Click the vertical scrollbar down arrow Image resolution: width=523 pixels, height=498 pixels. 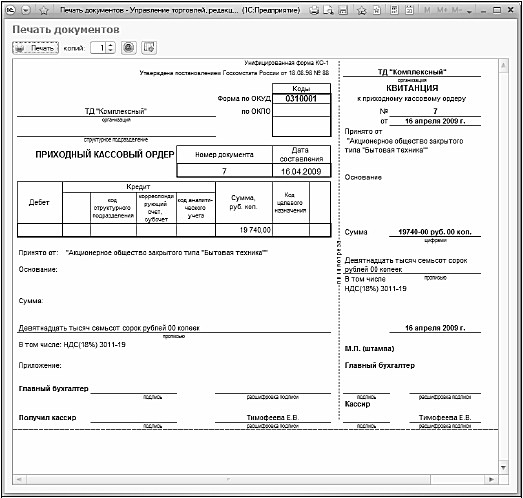click(x=503, y=467)
